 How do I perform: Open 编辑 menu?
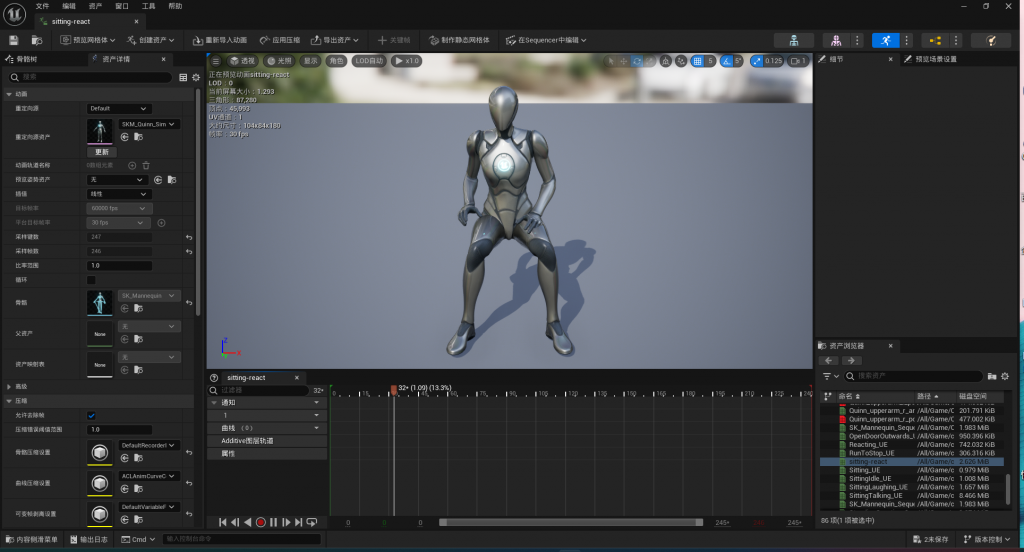click(x=69, y=6)
